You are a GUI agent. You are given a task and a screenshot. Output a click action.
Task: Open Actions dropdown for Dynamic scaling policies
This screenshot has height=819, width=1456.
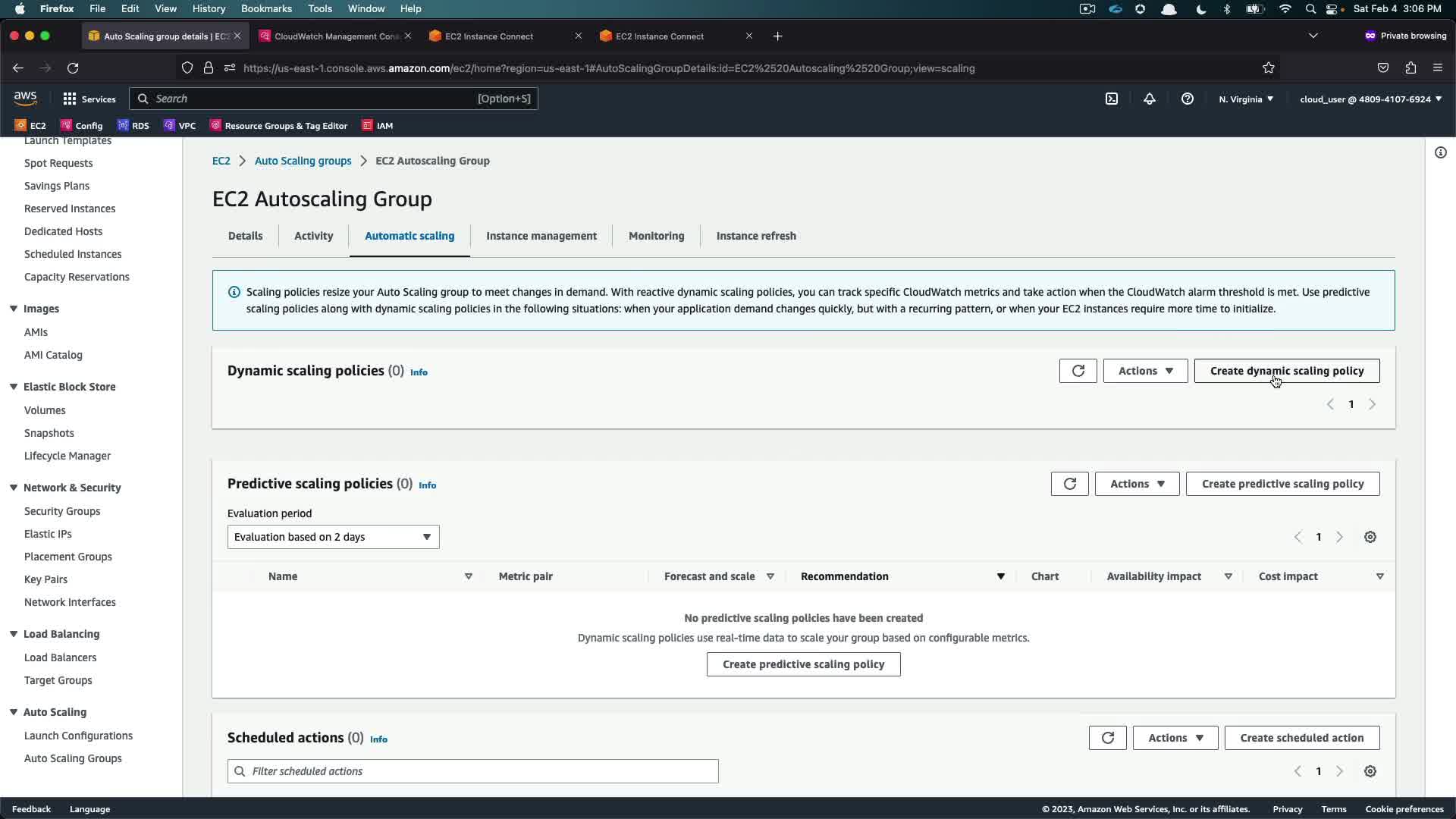tap(1145, 371)
